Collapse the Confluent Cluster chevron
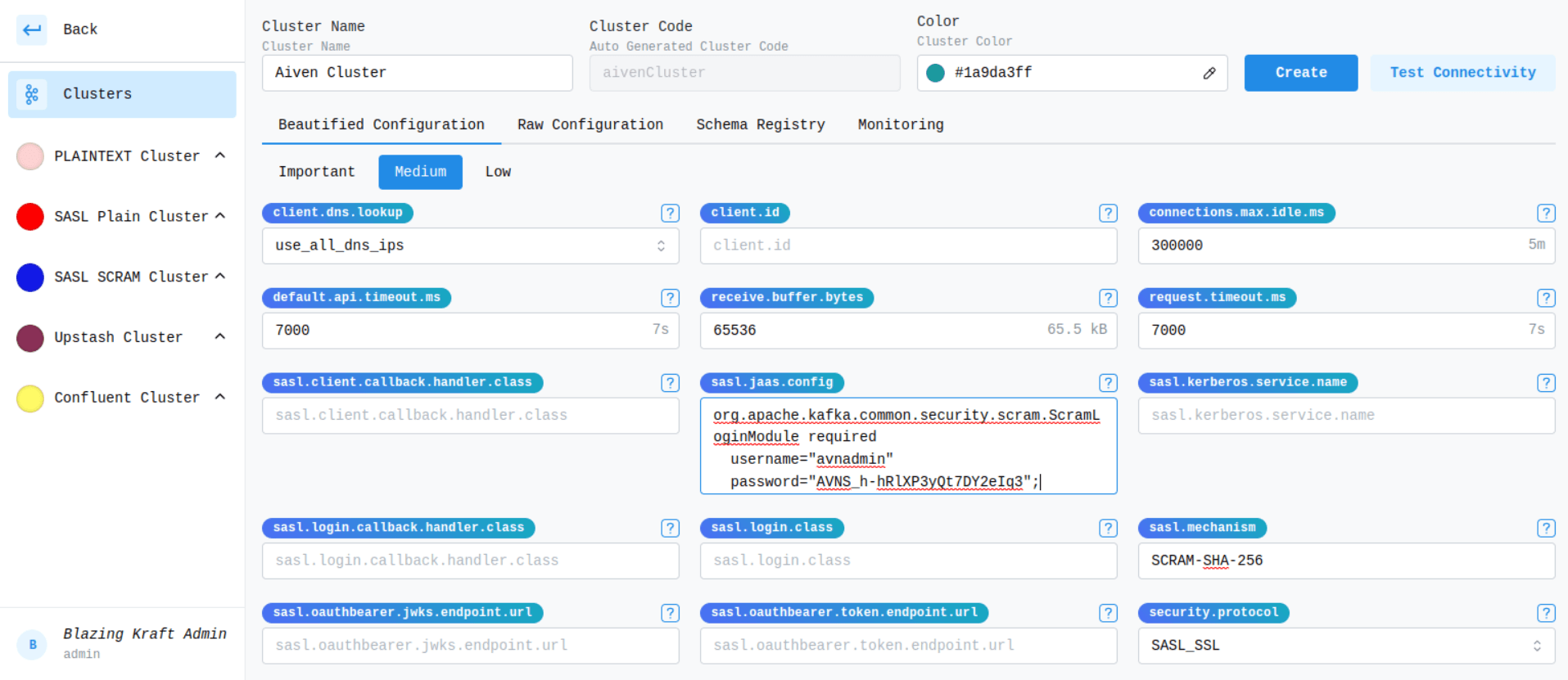The height and width of the screenshot is (680, 1568). click(219, 397)
